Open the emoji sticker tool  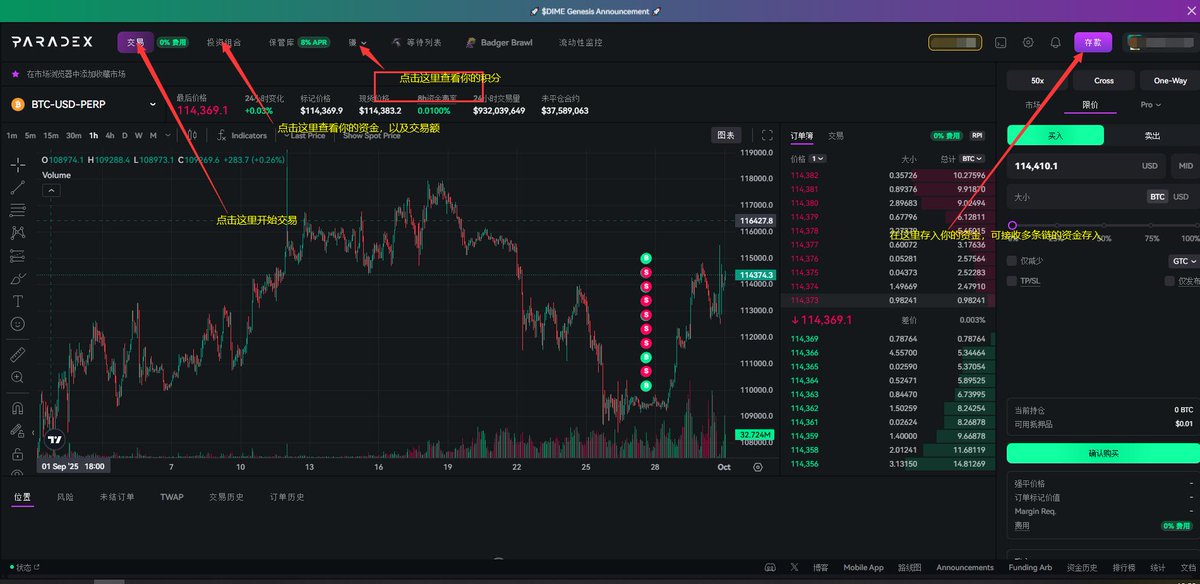[17, 324]
